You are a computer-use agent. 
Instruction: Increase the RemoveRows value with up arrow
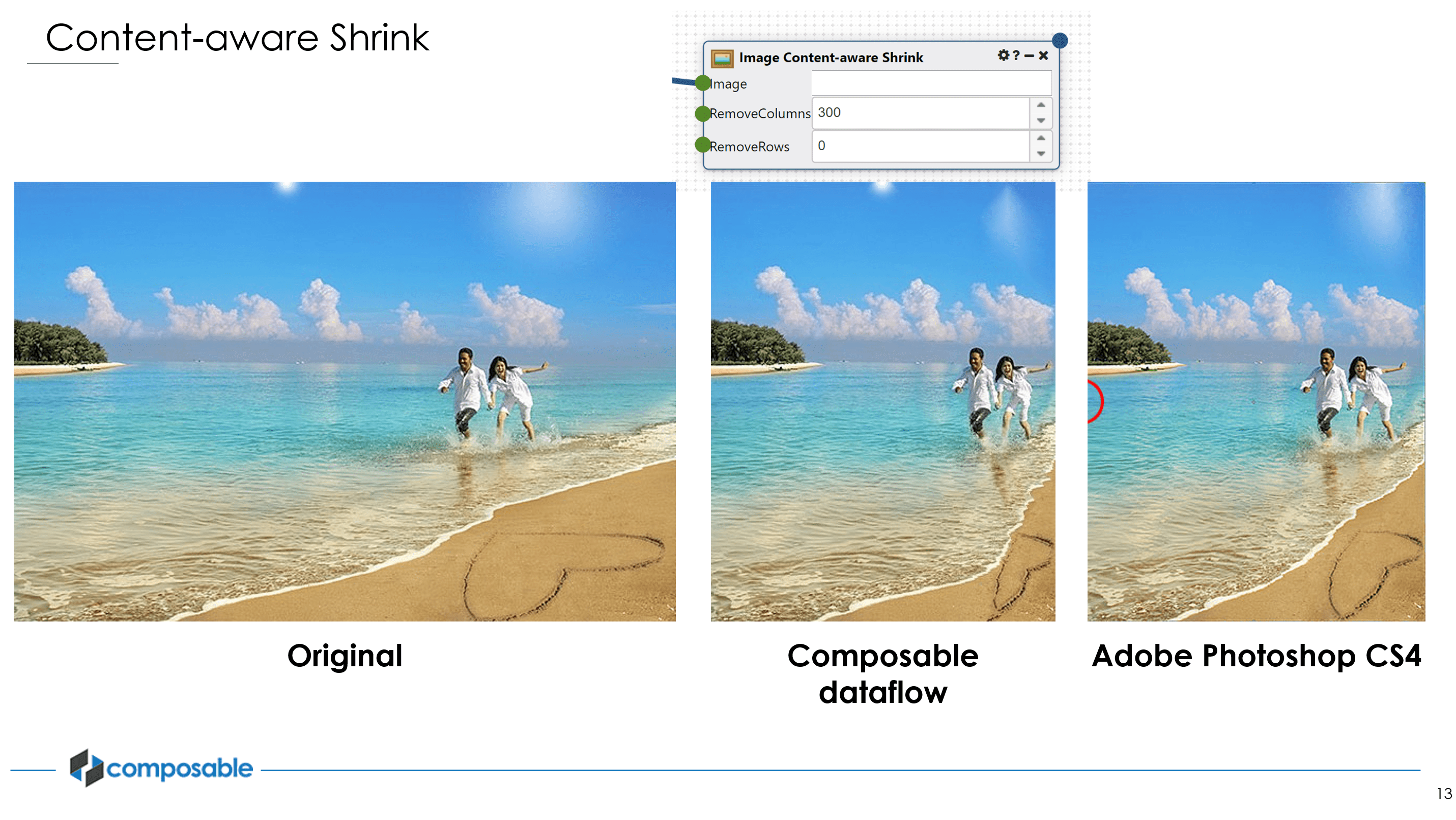click(1041, 138)
